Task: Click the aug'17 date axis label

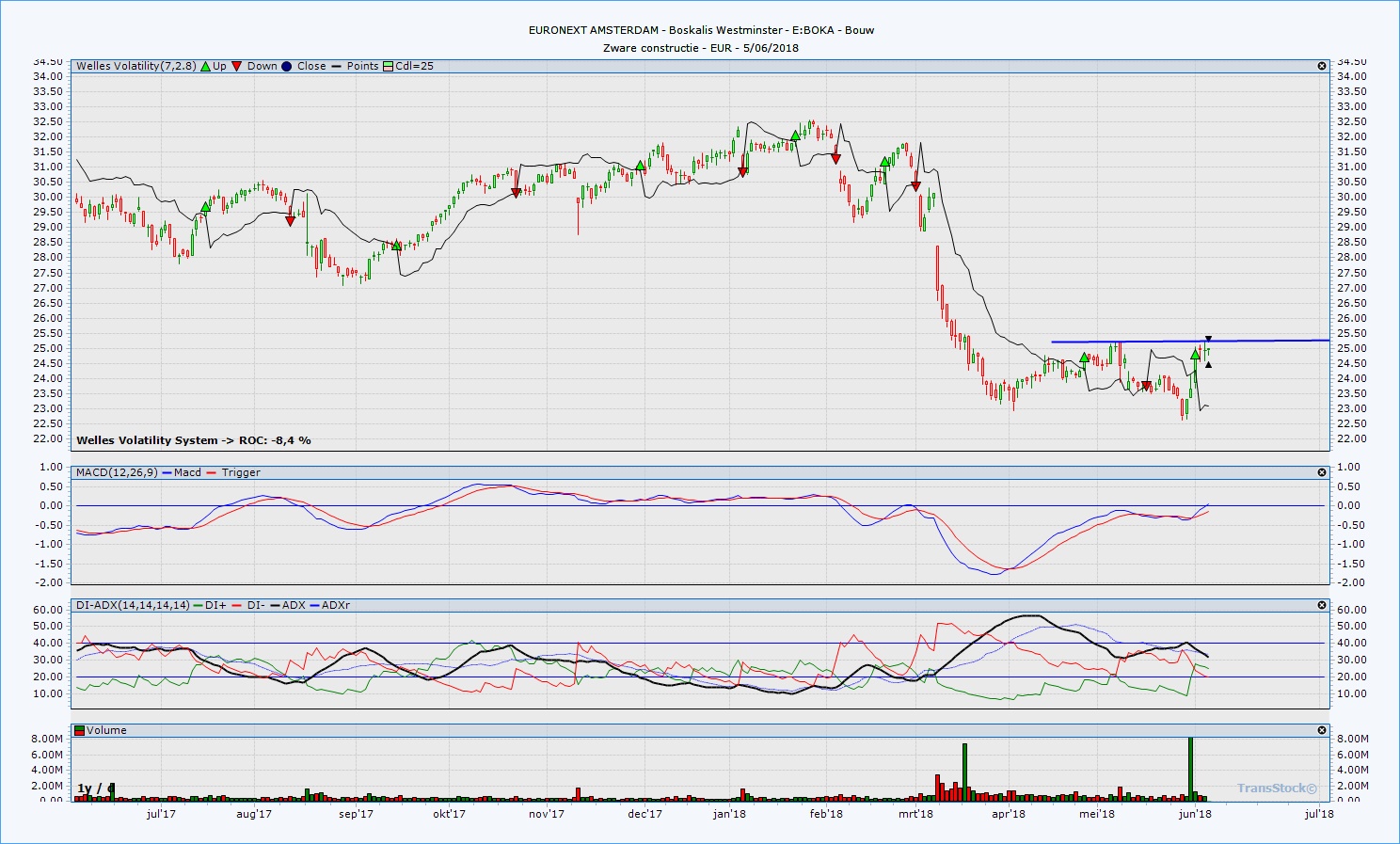Action: (254, 814)
